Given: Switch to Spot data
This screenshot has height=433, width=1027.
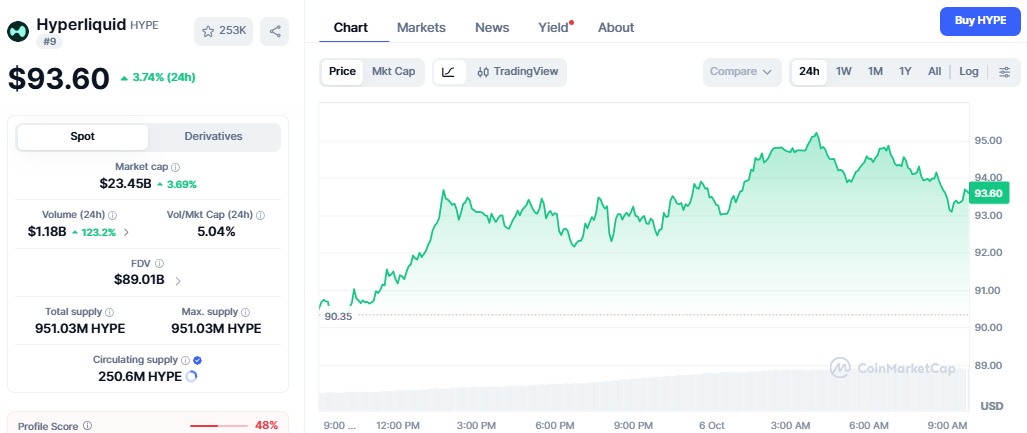Looking at the screenshot, I should click(83, 137).
